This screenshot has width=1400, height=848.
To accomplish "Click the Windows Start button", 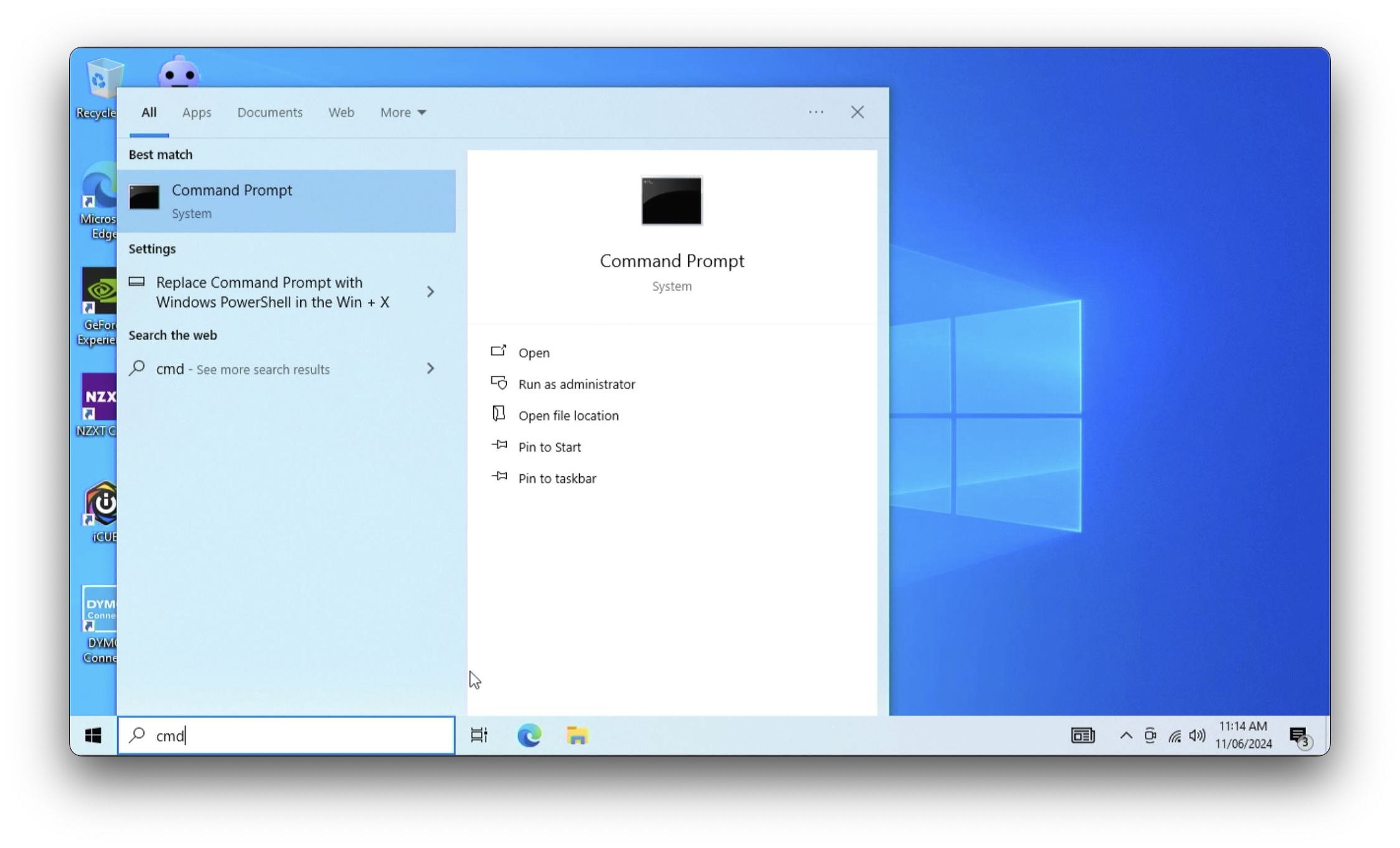I will (93, 735).
